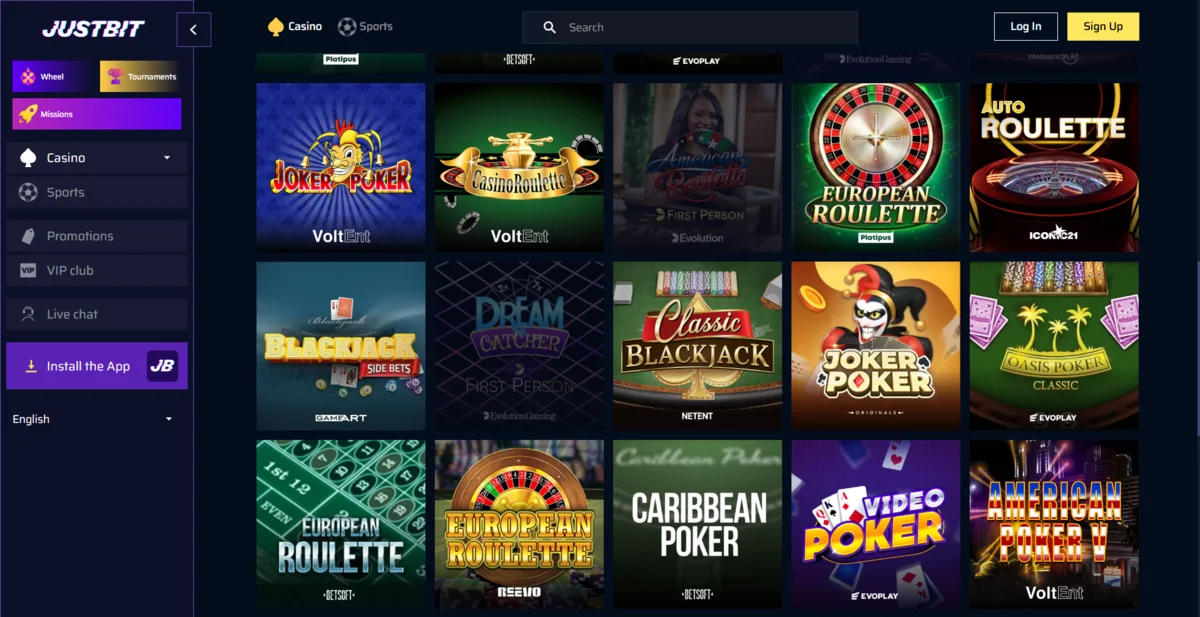The height and width of the screenshot is (617, 1200).
Task: Open Sports in the sidebar menu
Action: [97, 192]
